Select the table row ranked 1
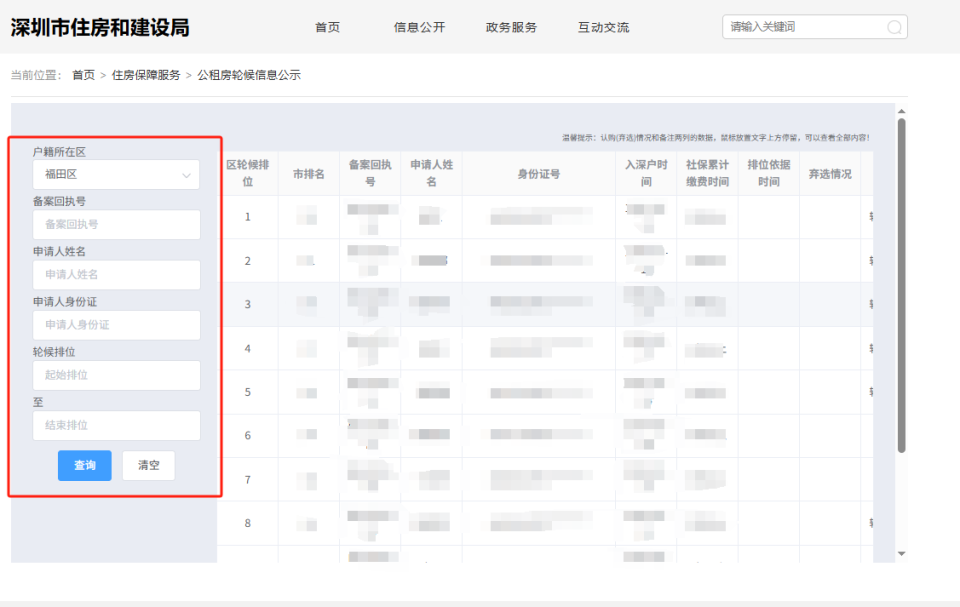 [x=545, y=217]
